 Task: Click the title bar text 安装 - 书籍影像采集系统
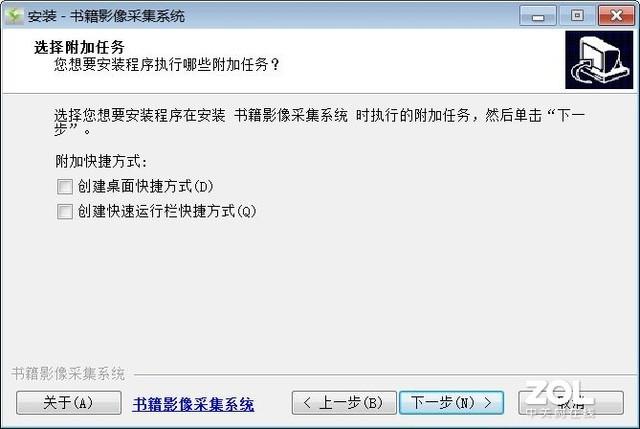coord(106,16)
